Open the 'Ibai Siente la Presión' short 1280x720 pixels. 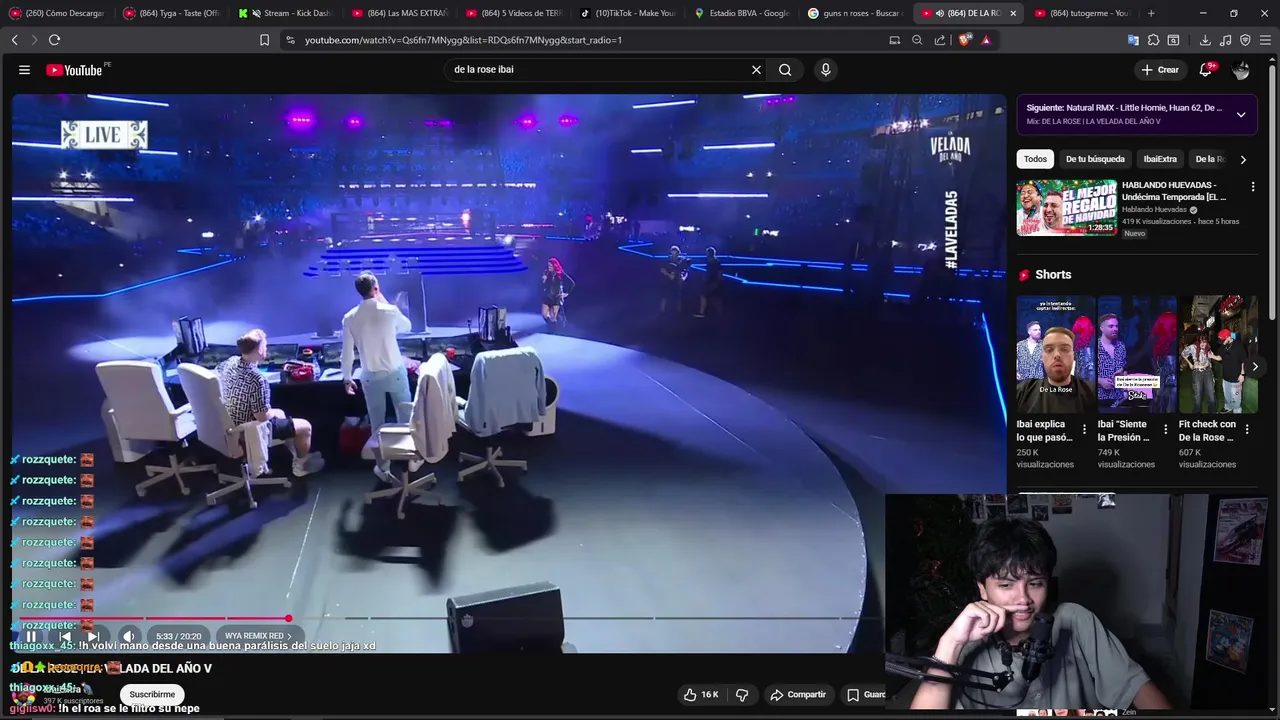click(1136, 354)
